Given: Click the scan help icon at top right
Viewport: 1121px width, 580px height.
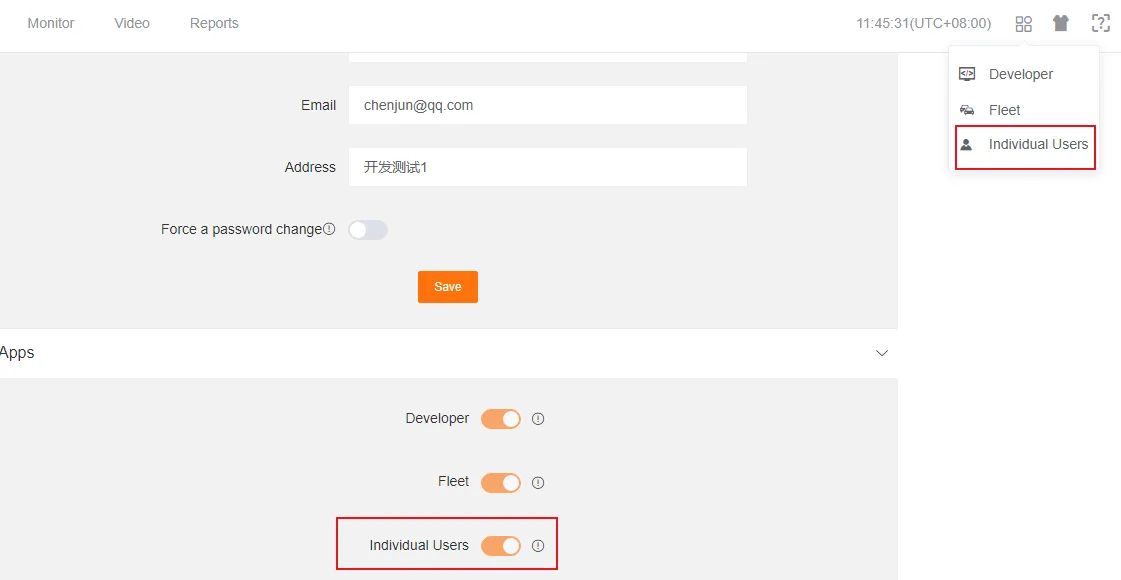Looking at the screenshot, I should (1101, 23).
